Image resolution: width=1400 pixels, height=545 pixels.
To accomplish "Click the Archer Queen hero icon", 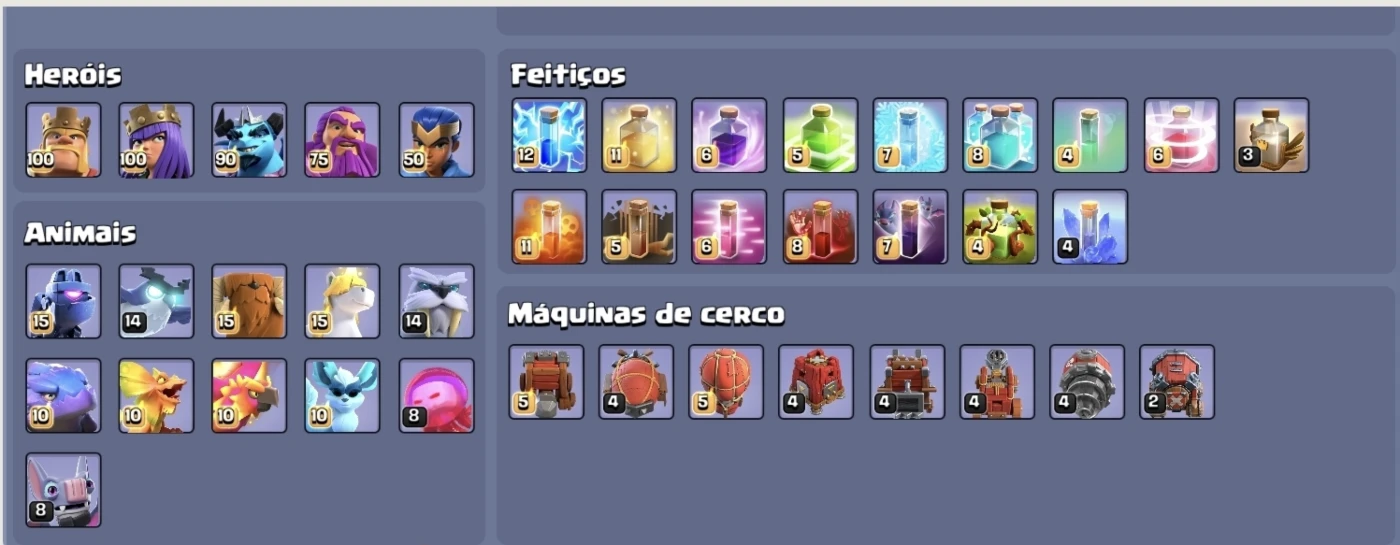I will (x=156, y=140).
